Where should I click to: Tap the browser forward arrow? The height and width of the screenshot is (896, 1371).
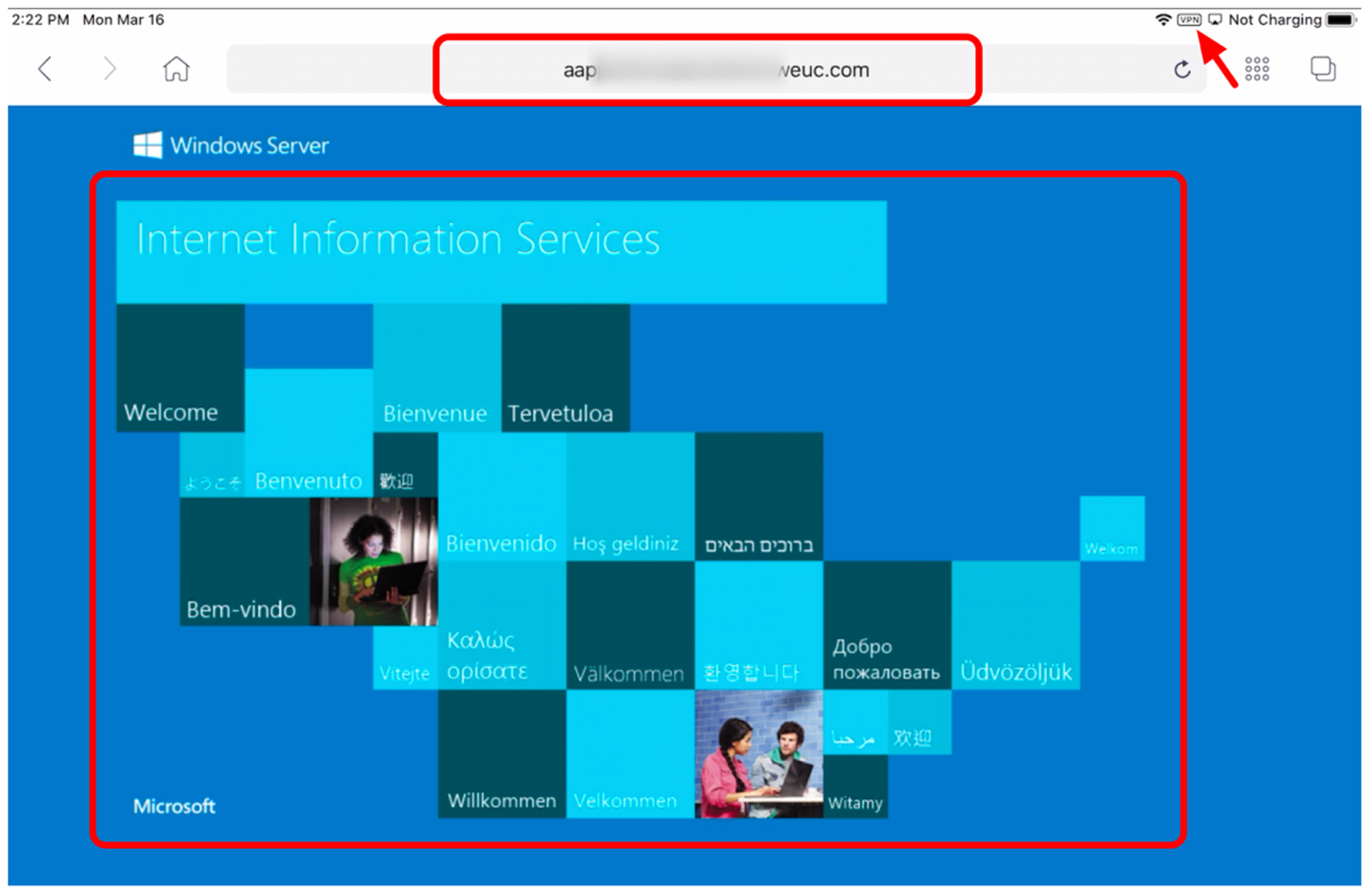pos(109,69)
